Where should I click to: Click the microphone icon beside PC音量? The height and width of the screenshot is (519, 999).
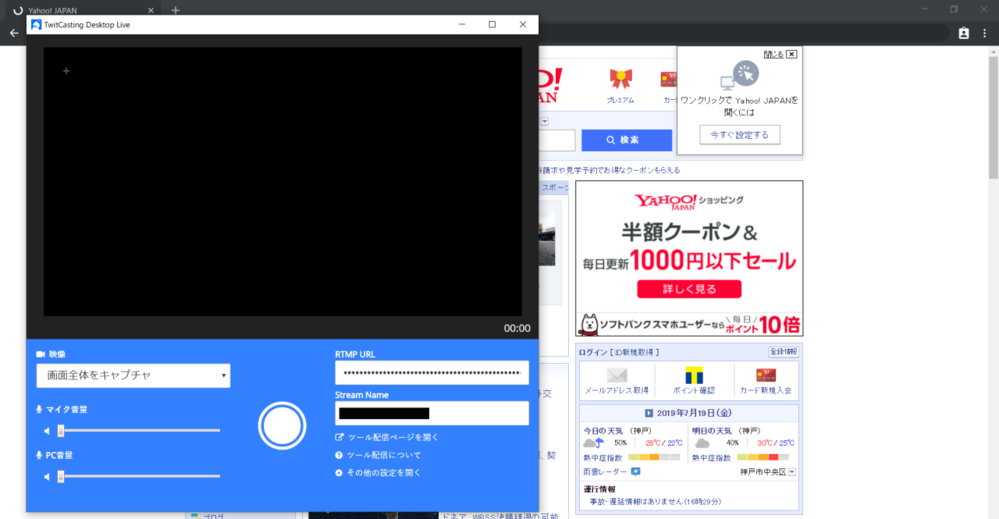[x=39, y=455]
